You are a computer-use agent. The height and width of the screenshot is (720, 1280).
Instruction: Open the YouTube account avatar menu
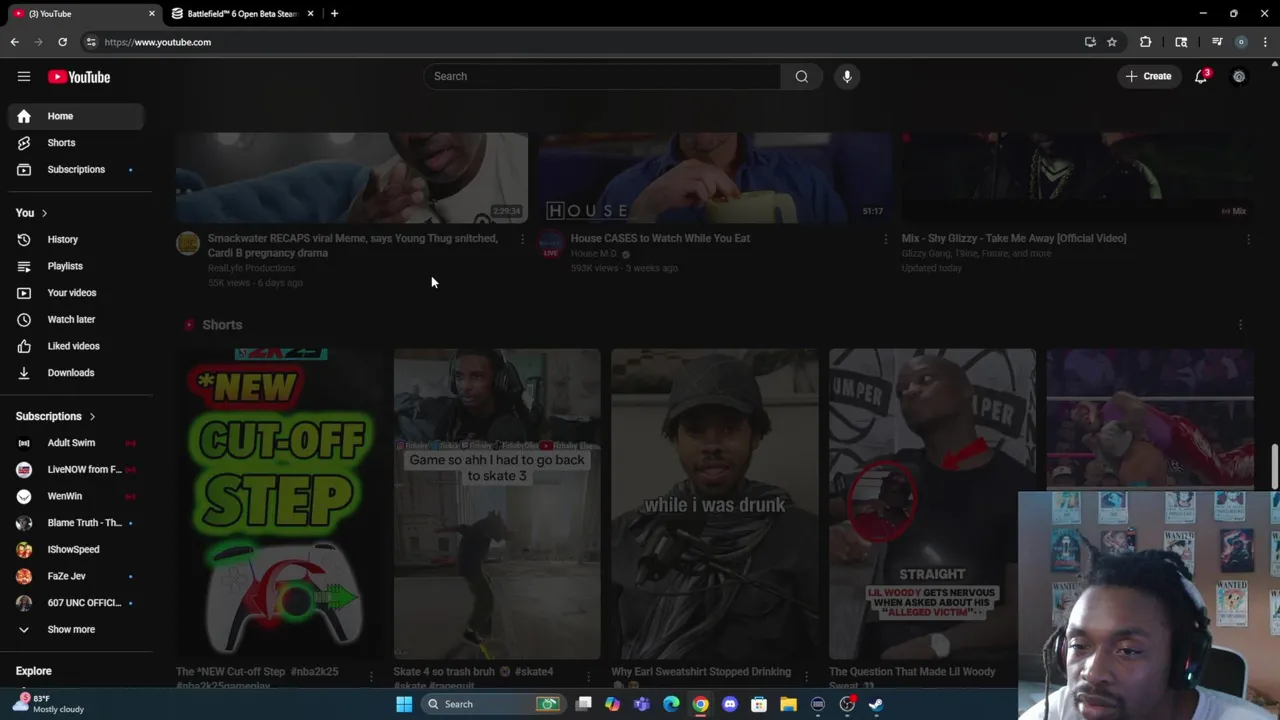[x=1239, y=76]
